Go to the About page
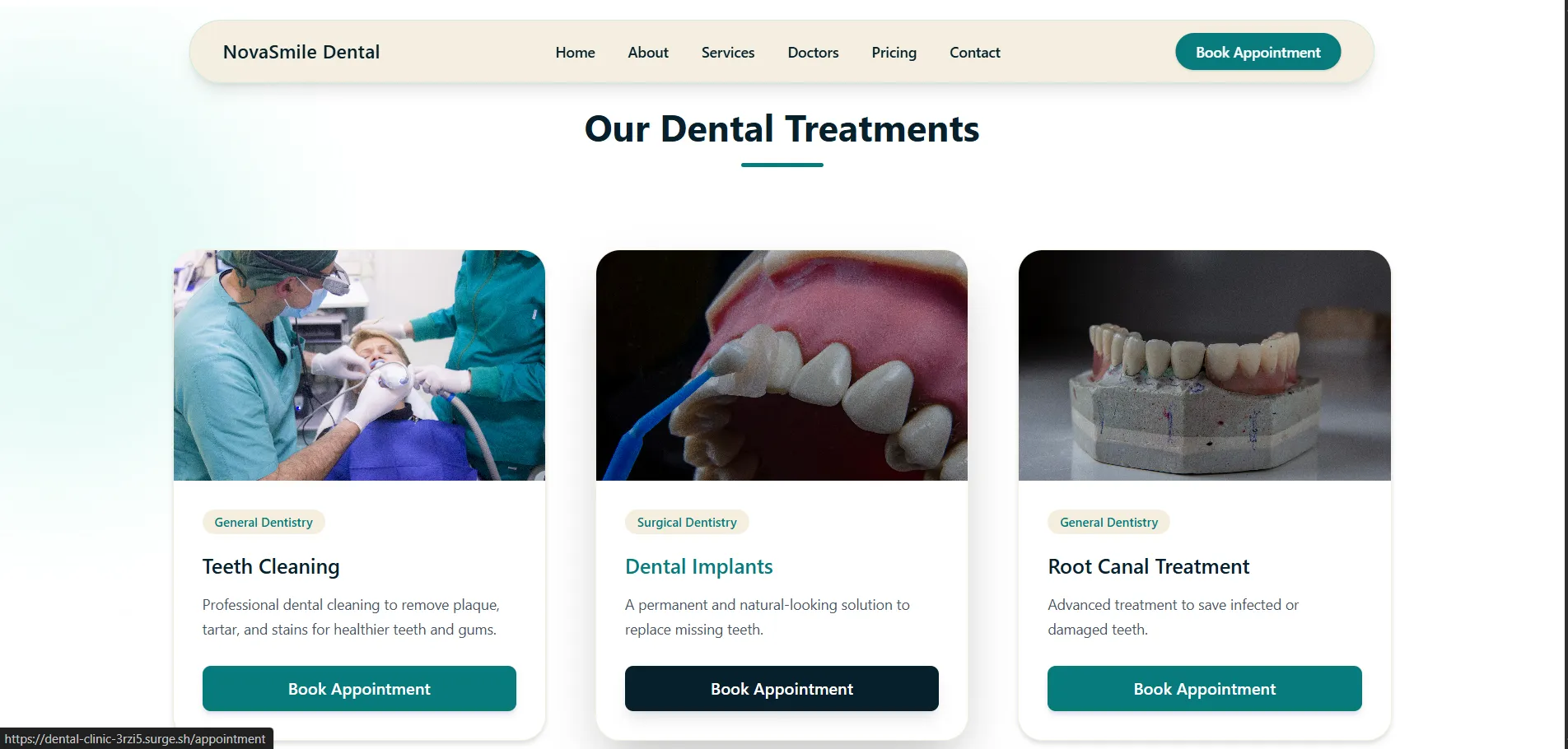 point(648,52)
